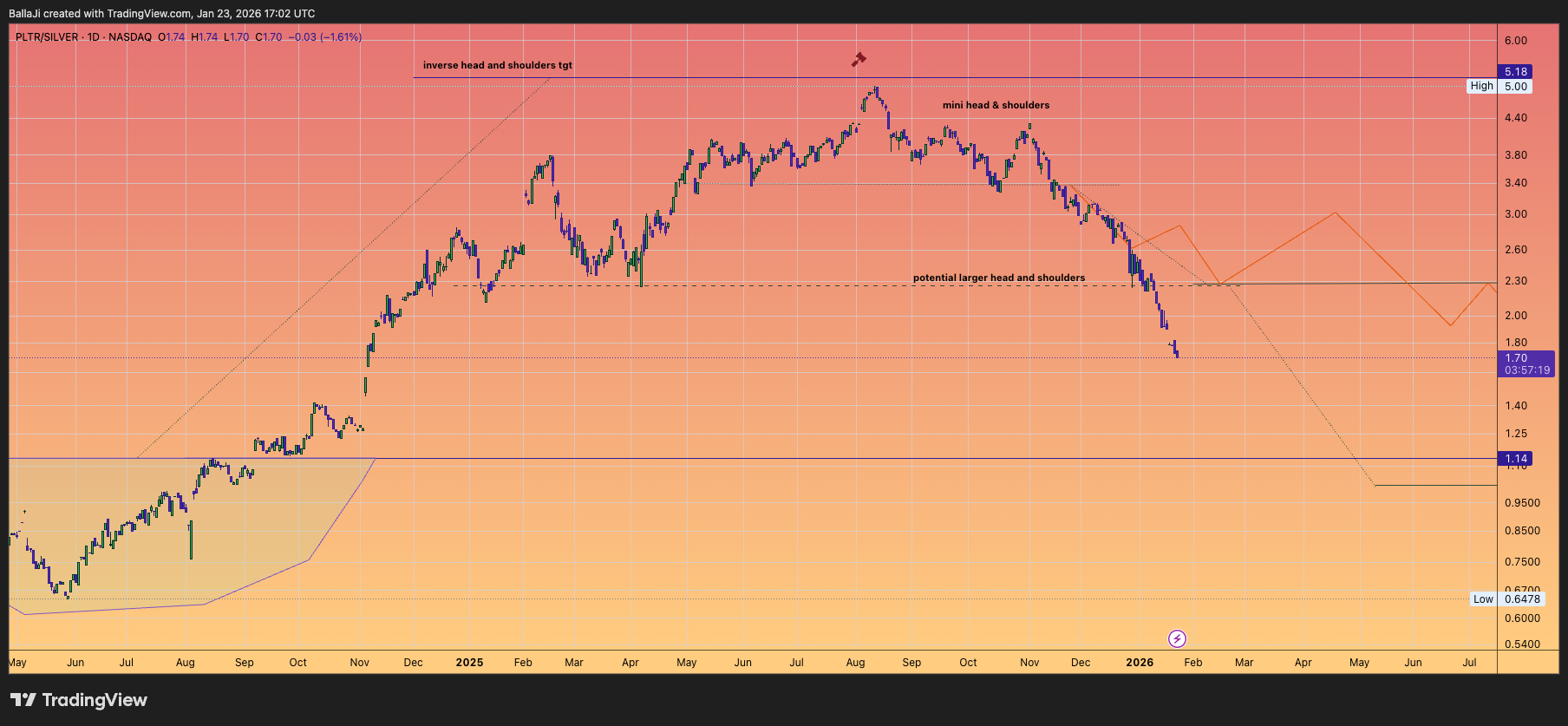Image resolution: width=1568 pixels, height=726 pixels.
Task: Click the 6.00 tick on the price axis
Action: [x=1516, y=41]
